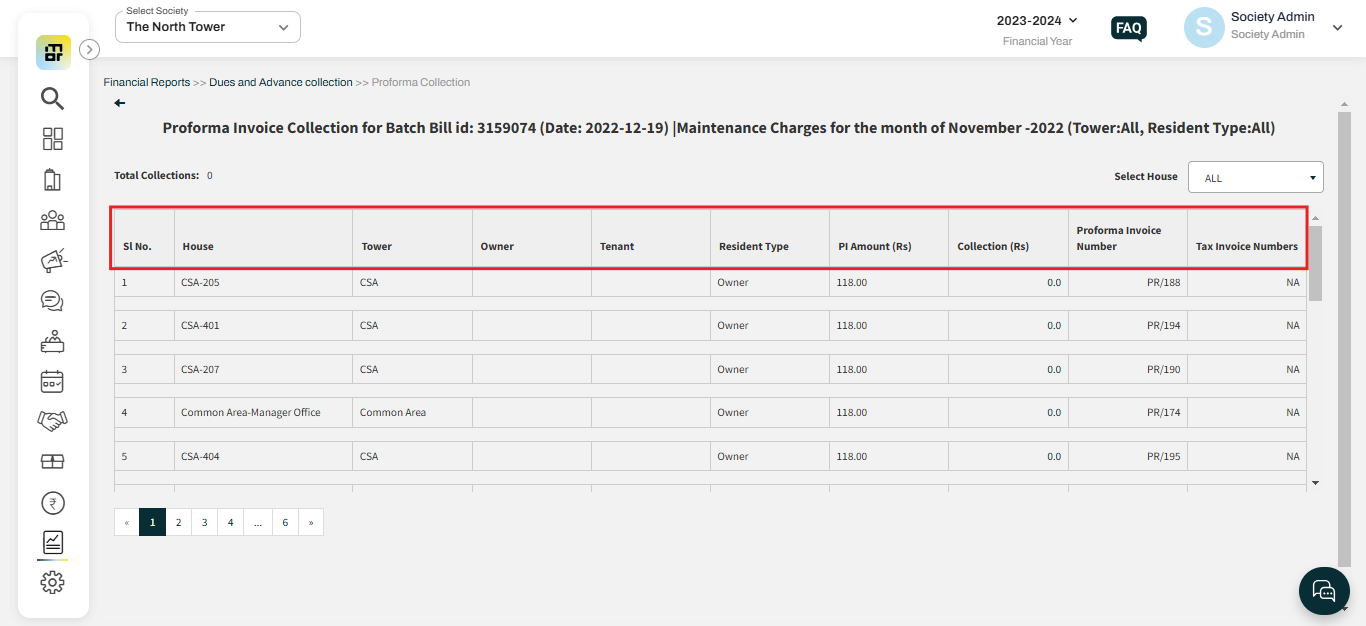The image size is (1366, 626).
Task: Expand the sidebar with the arrow toggle
Action: 89,49
